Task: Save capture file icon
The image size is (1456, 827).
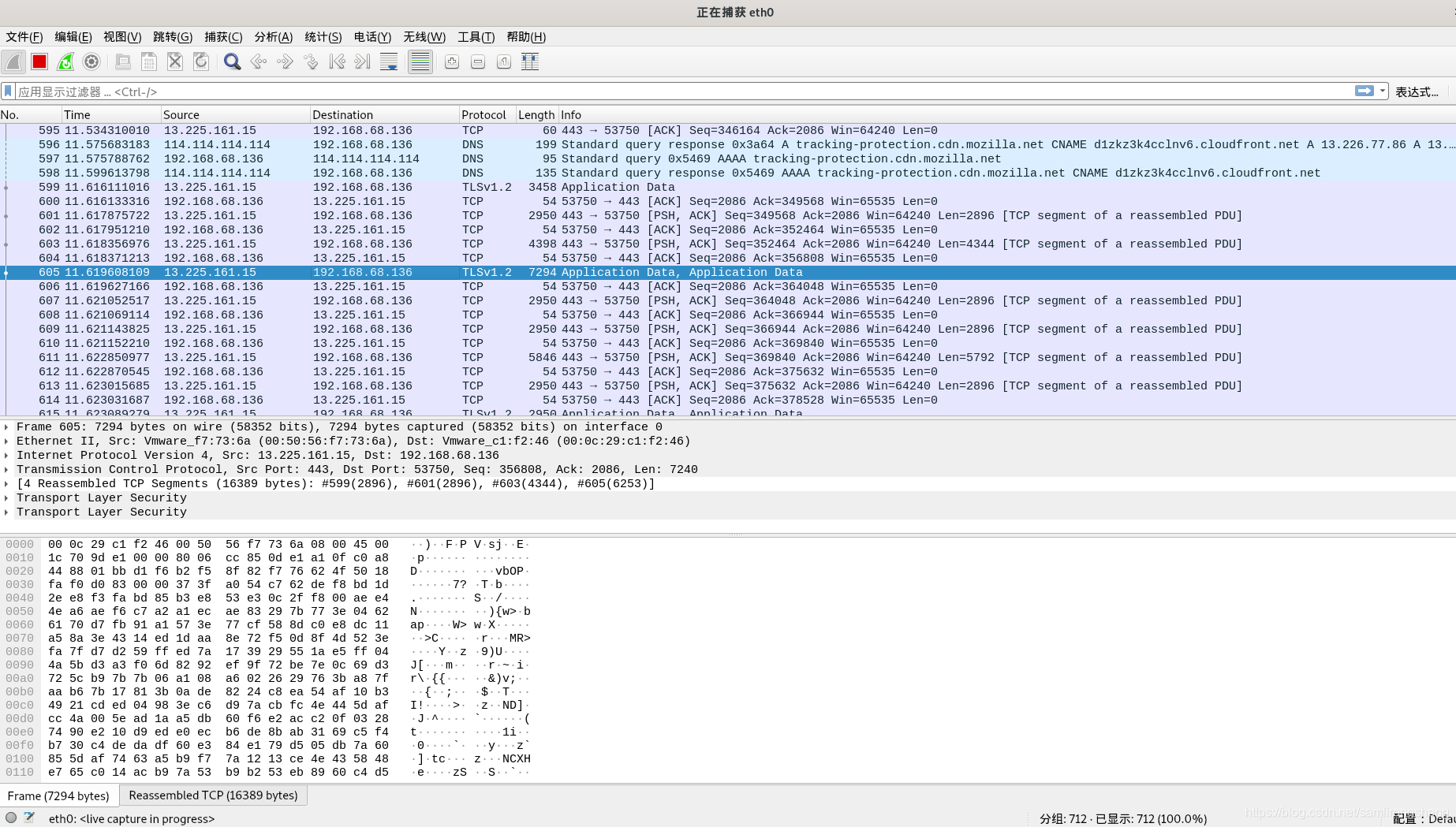Action: pos(148,61)
